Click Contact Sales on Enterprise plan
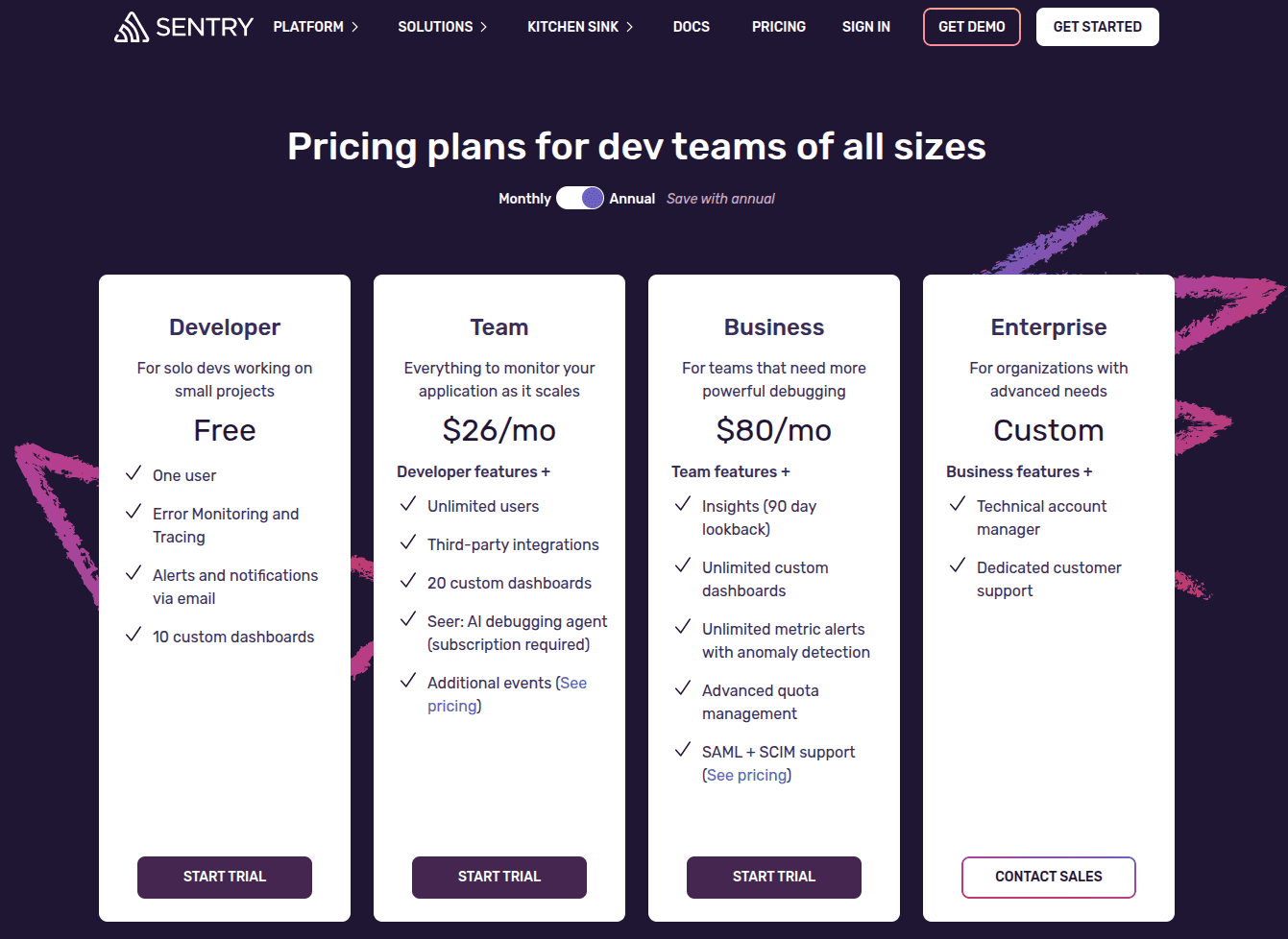This screenshot has width=1288, height=939. (1048, 877)
